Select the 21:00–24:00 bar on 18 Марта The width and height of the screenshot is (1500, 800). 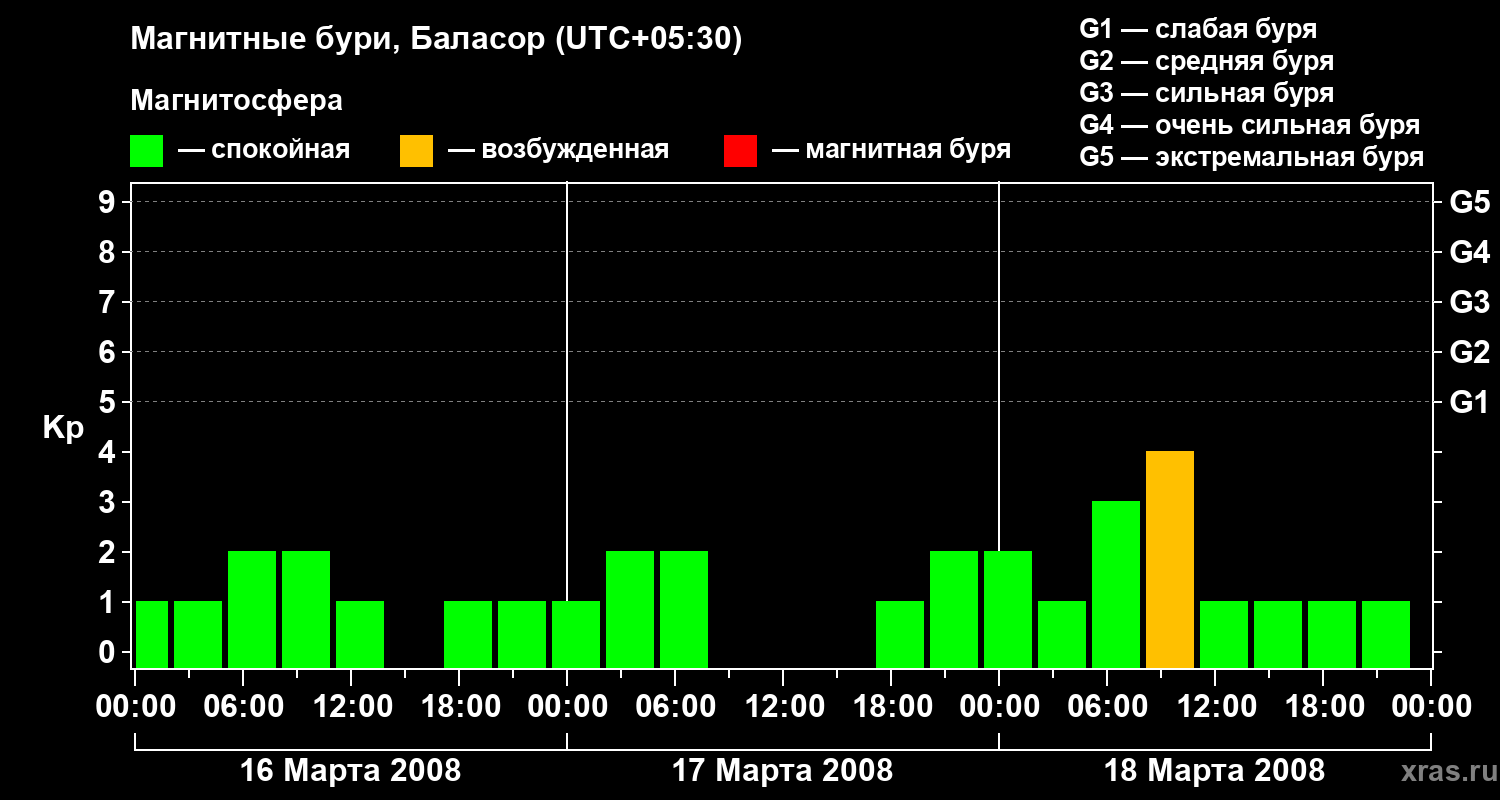pyautogui.click(x=1386, y=635)
